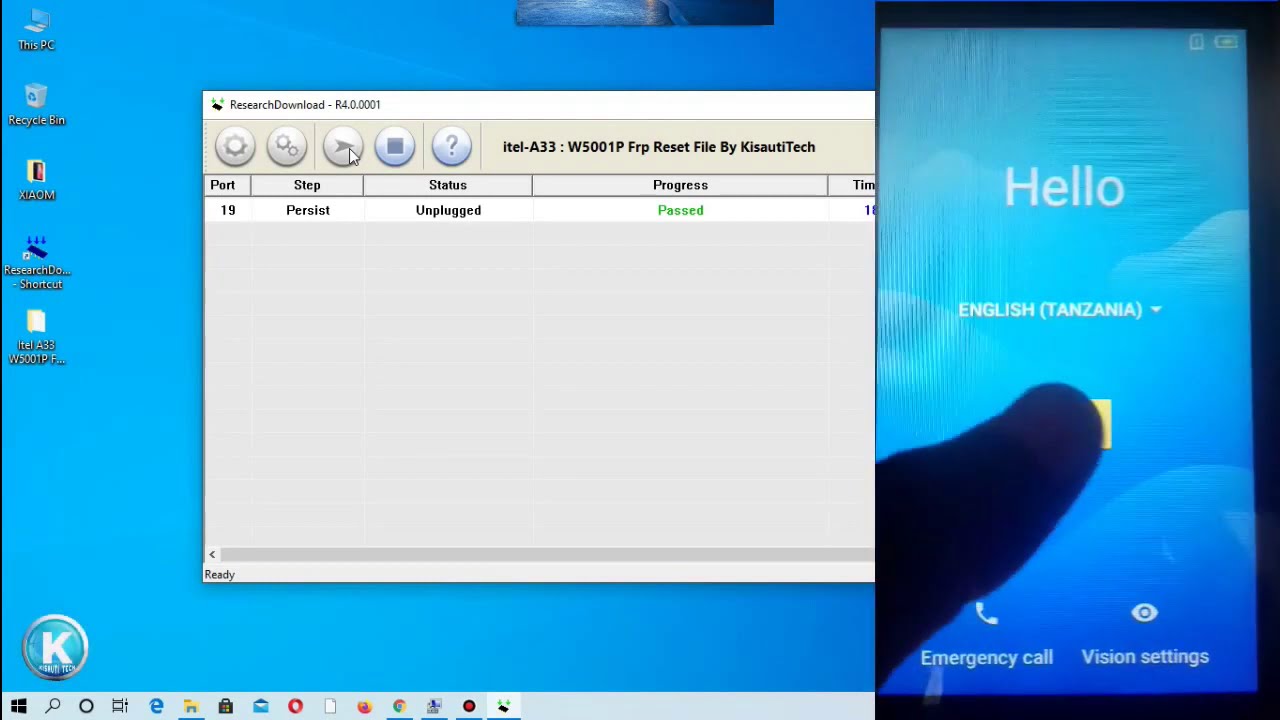Image resolution: width=1280 pixels, height=720 pixels.
Task: Click the Port column header
Action: point(228,185)
